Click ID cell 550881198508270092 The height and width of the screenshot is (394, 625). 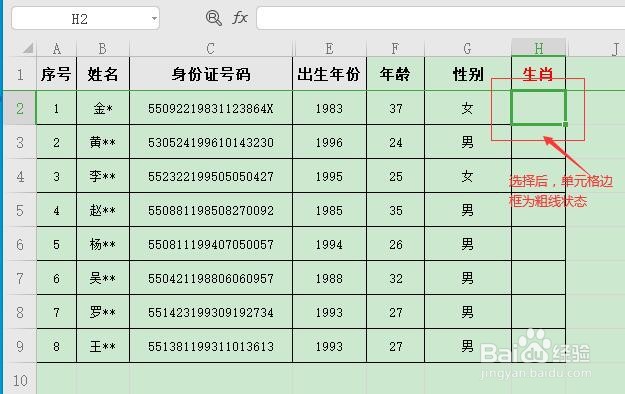tap(211, 210)
